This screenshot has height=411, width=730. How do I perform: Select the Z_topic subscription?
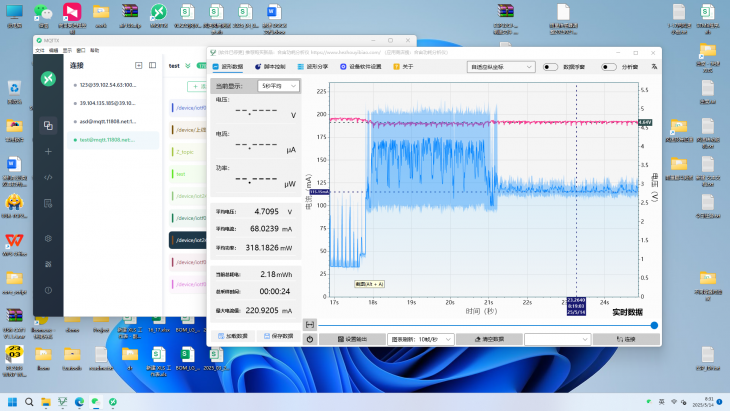click(188, 152)
